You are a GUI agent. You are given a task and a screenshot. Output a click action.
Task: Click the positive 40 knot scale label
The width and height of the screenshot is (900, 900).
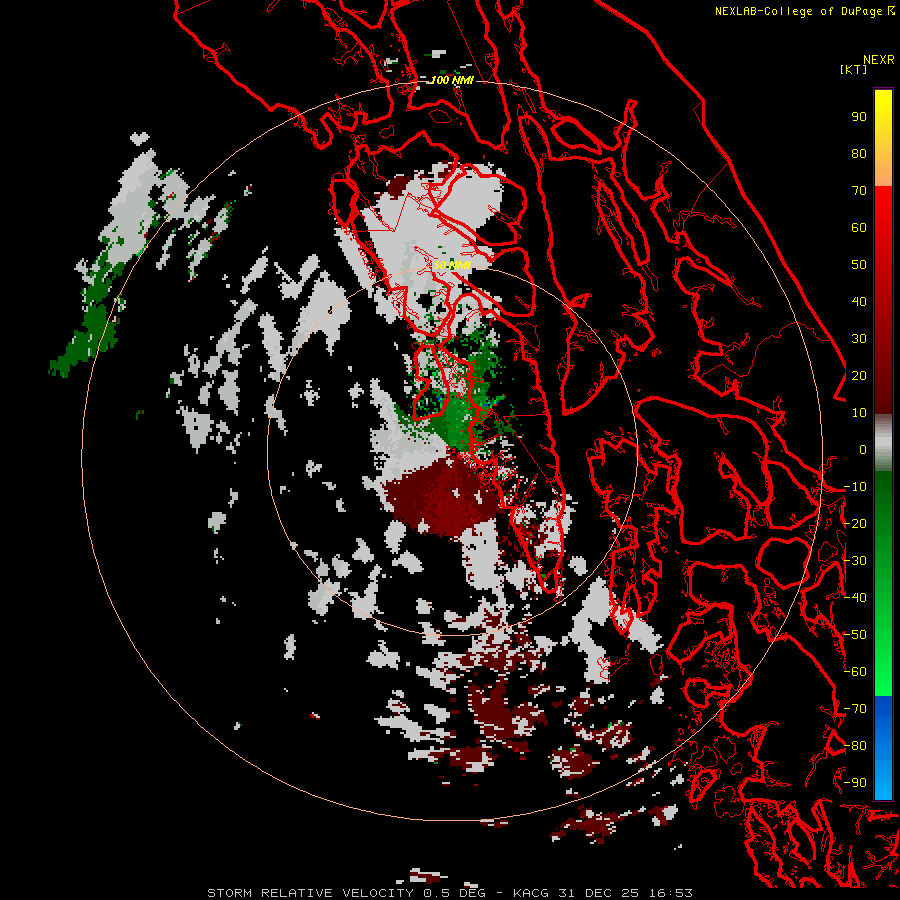[859, 302]
